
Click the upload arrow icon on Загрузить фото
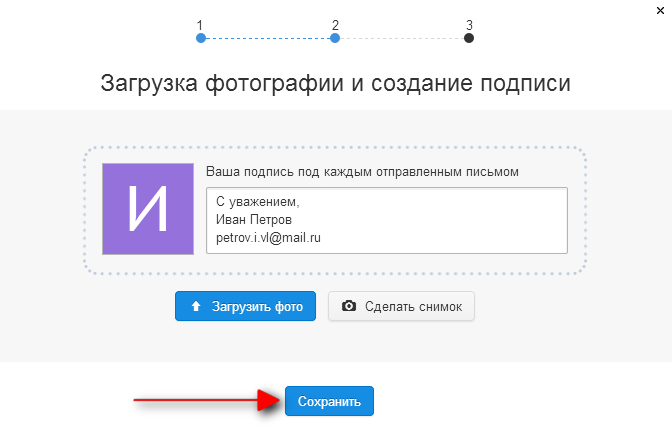click(196, 306)
